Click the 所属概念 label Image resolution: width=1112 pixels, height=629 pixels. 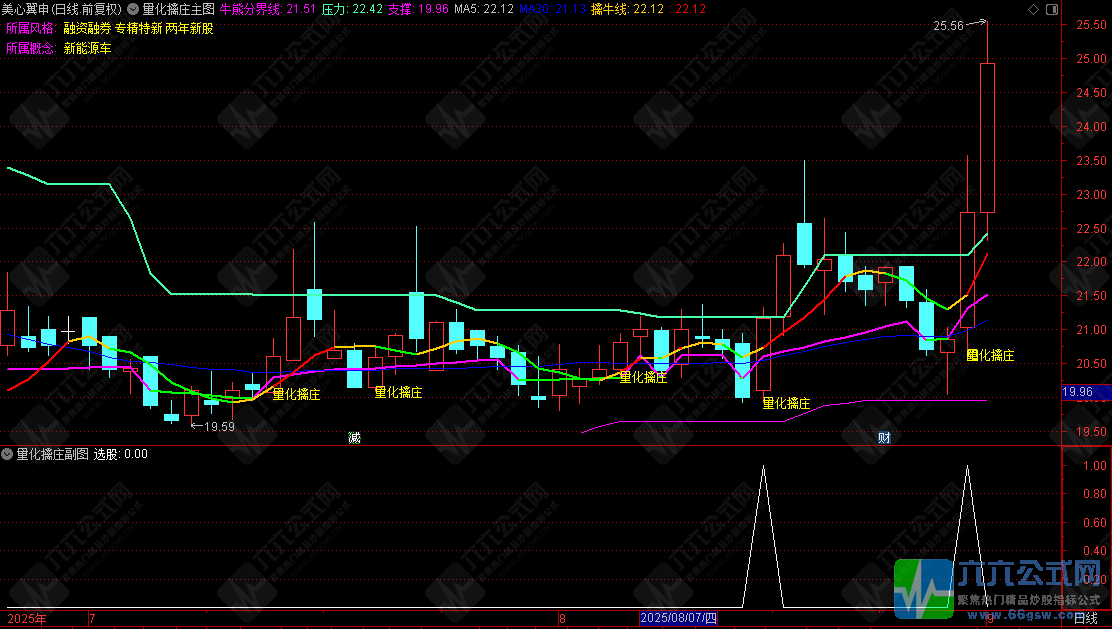coord(30,48)
